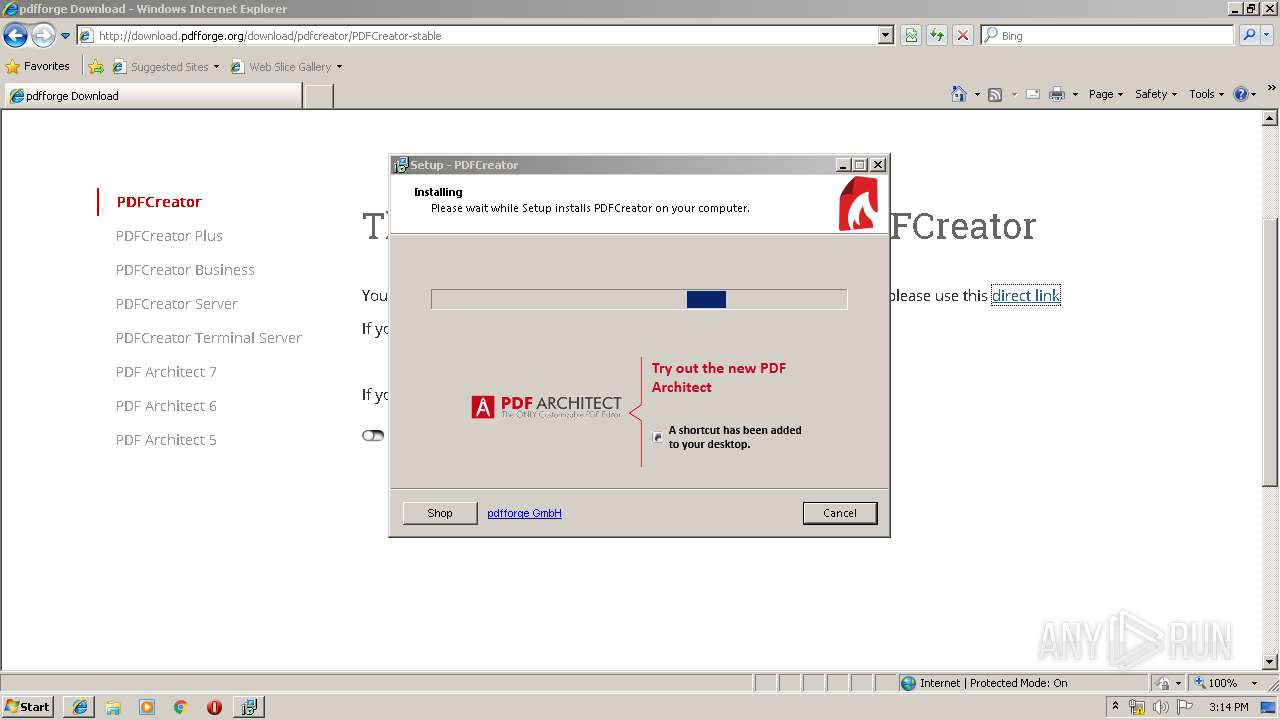The width and height of the screenshot is (1280, 720).
Task: Click the 3:14 PM clock
Action: click(1228, 707)
